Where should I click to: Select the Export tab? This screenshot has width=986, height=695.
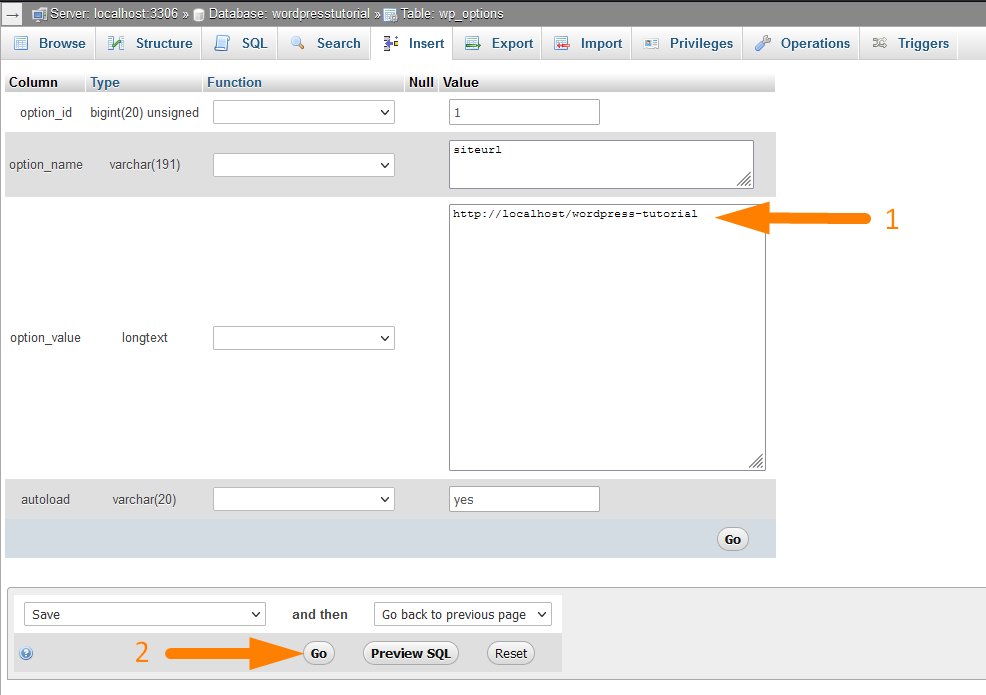point(499,43)
